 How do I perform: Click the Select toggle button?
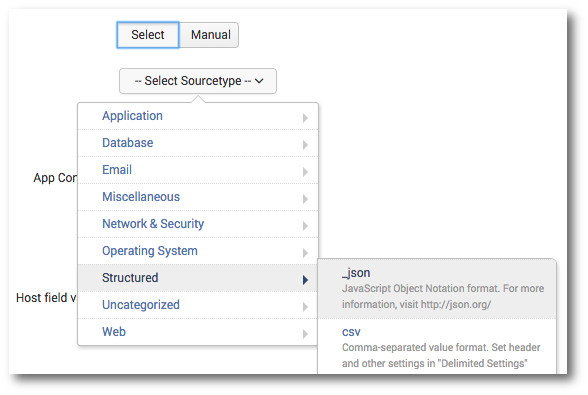pos(148,35)
